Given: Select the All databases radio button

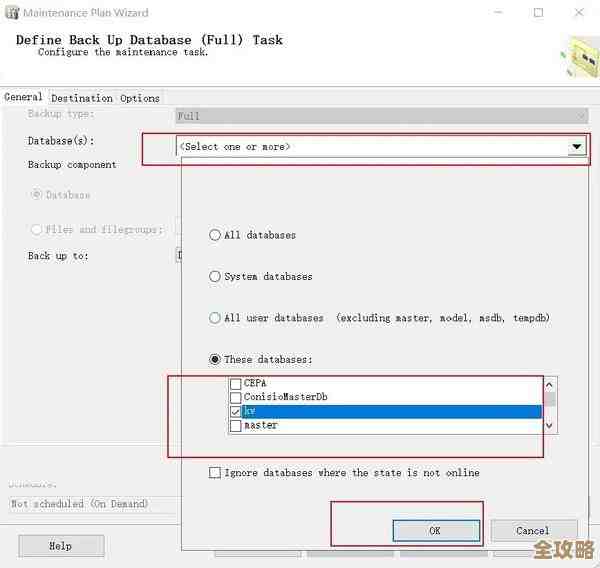Looking at the screenshot, I should tap(215, 235).
